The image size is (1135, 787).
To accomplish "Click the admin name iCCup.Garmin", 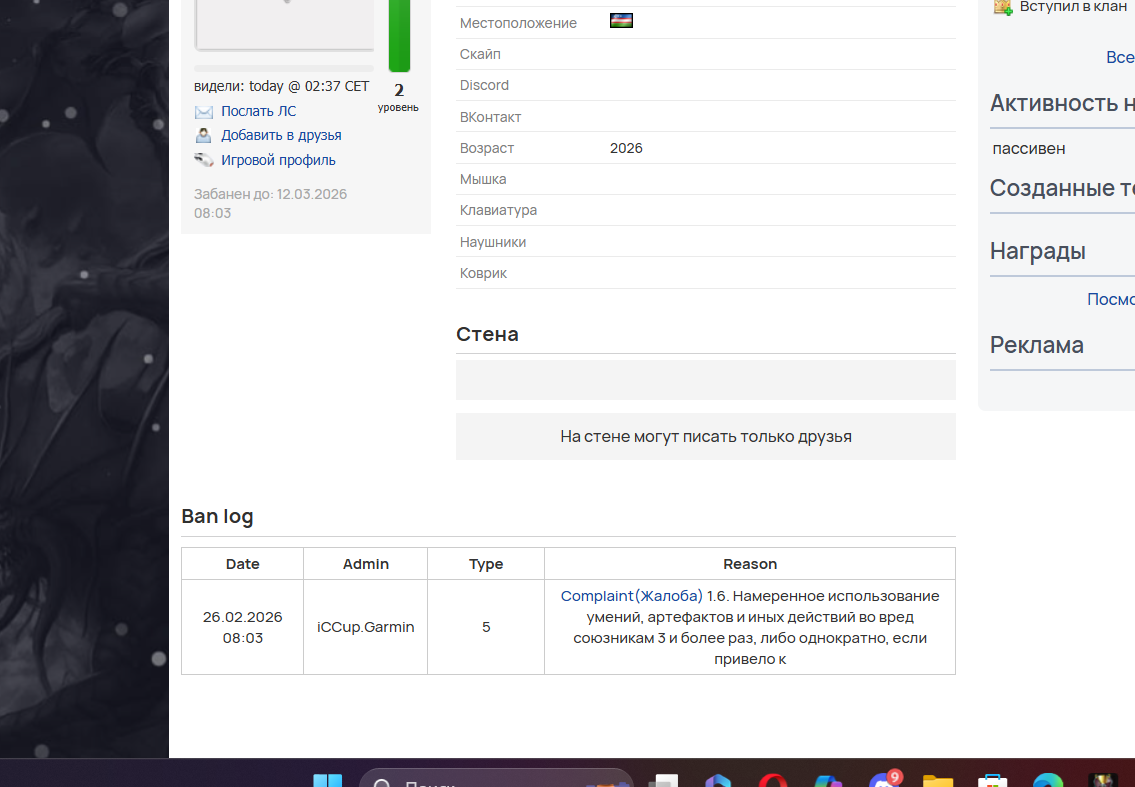I will (x=366, y=627).
